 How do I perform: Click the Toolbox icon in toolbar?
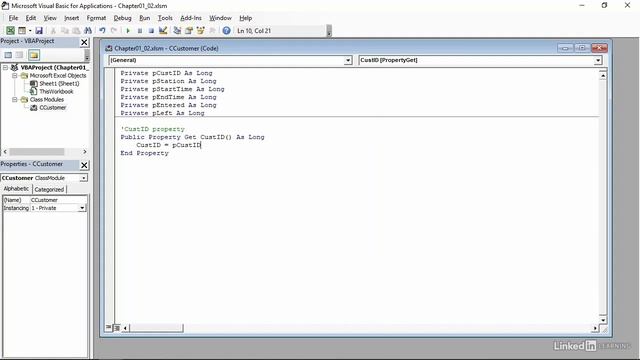(212, 31)
